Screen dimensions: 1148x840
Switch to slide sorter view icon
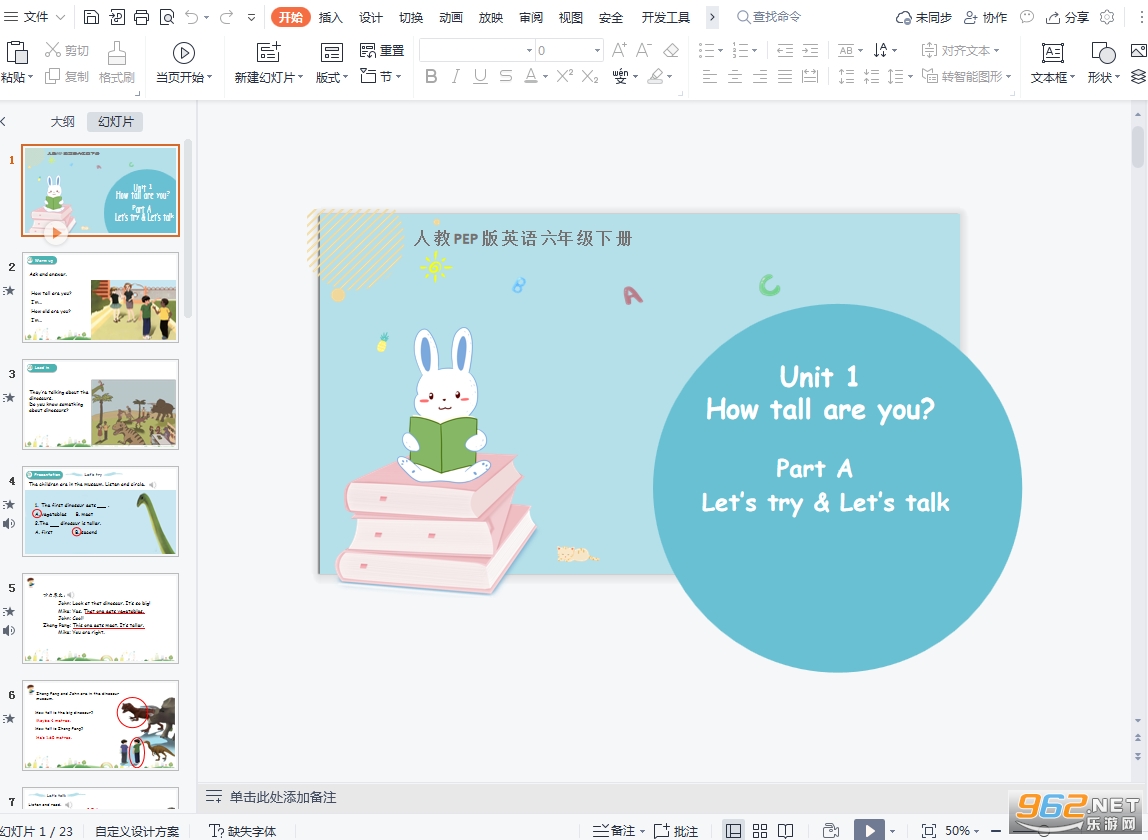760,830
